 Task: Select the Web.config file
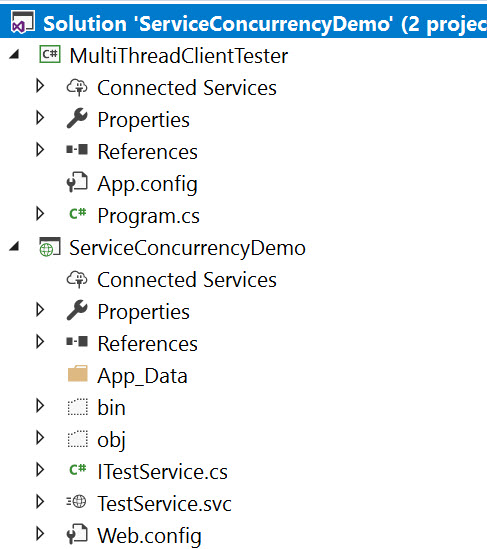pos(149,535)
